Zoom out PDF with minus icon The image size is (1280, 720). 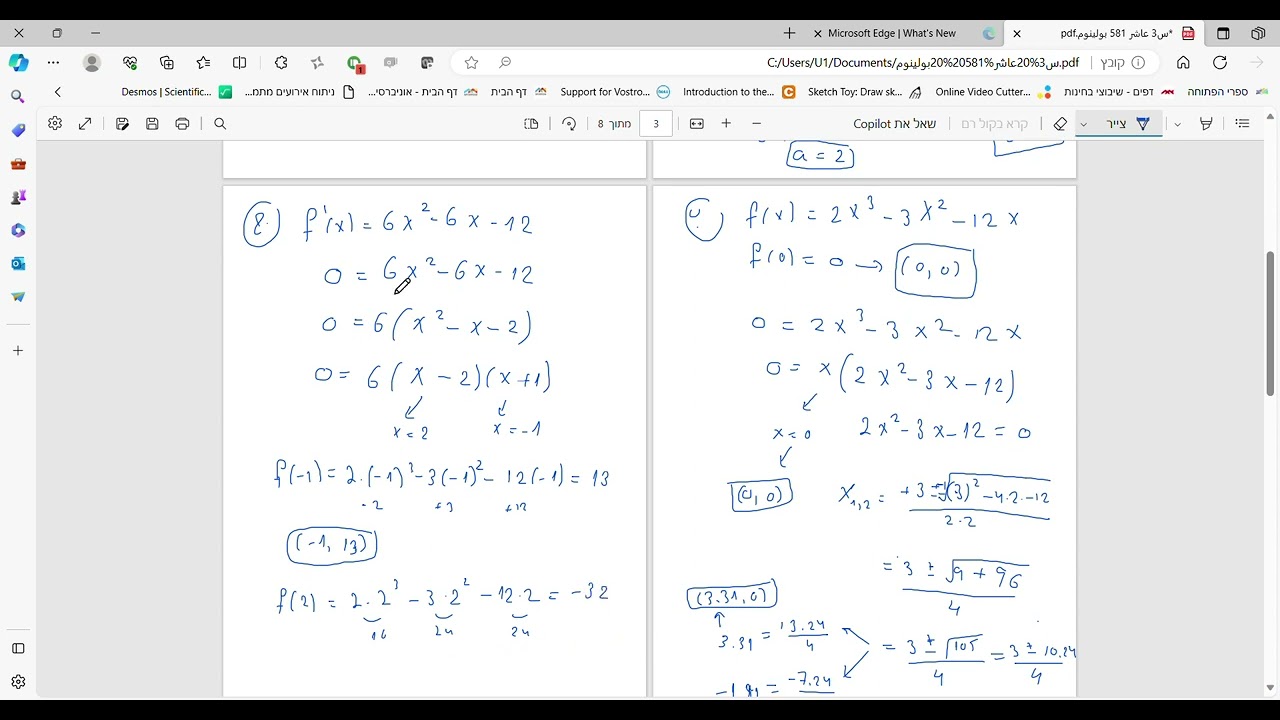[x=756, y=123]
